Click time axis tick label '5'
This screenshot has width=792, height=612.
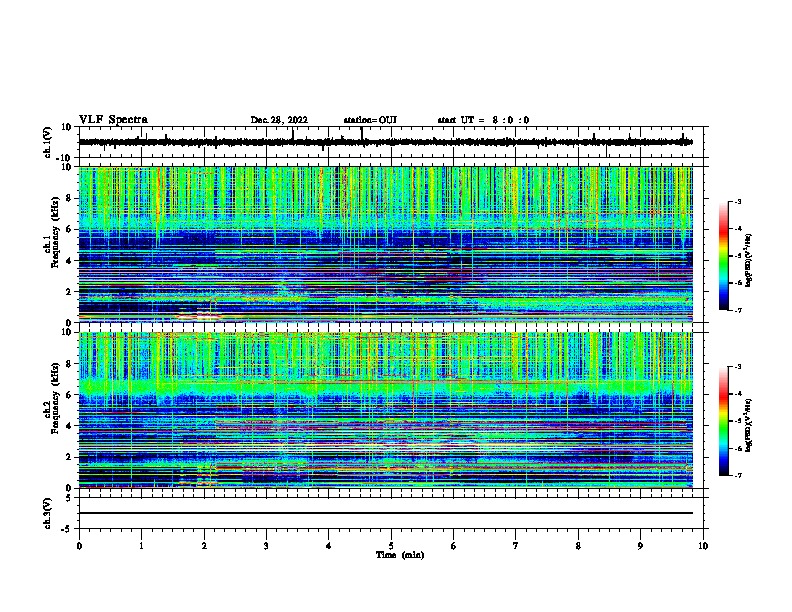391,546
